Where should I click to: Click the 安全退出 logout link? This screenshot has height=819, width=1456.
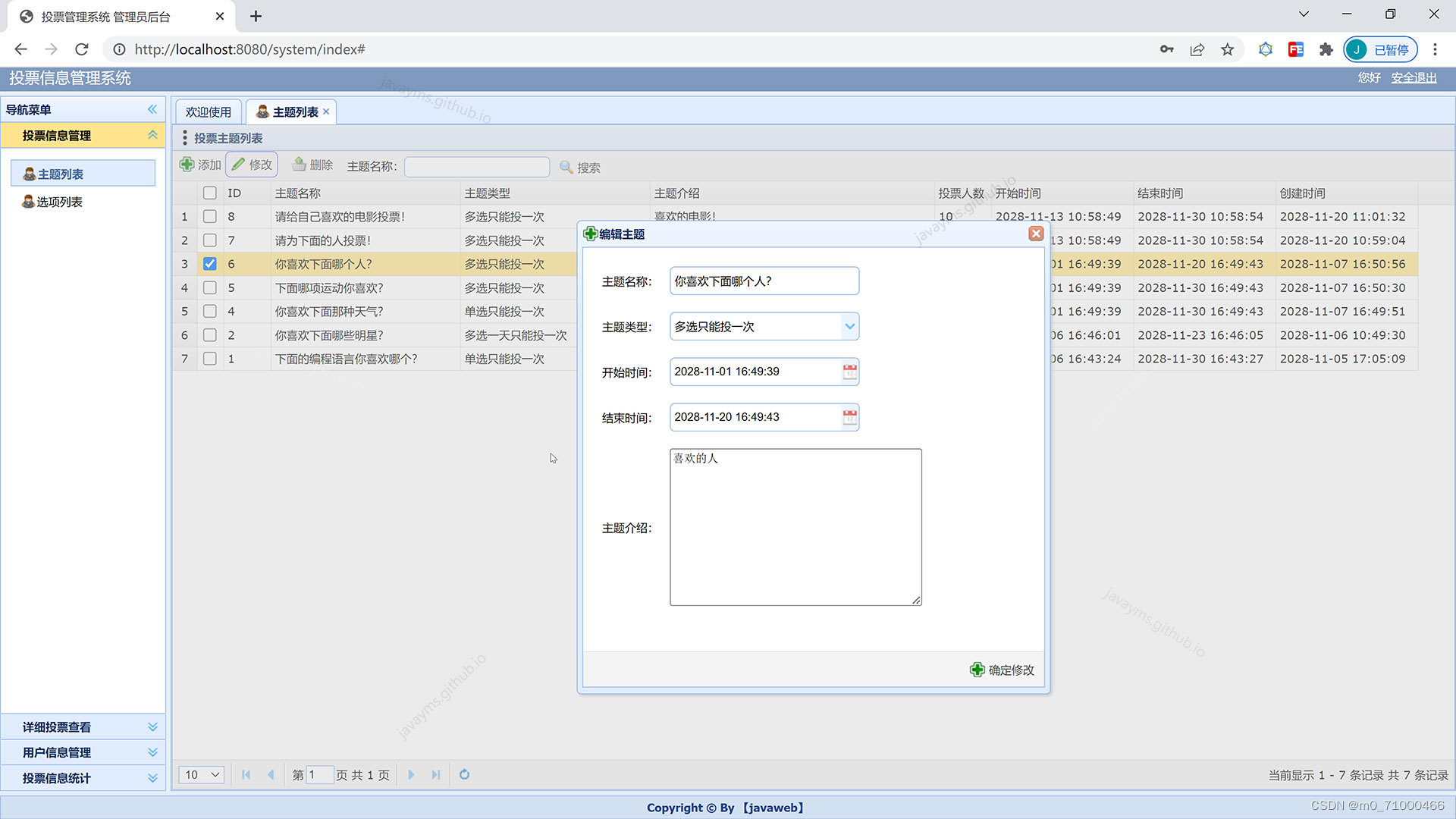(1413, 77)
